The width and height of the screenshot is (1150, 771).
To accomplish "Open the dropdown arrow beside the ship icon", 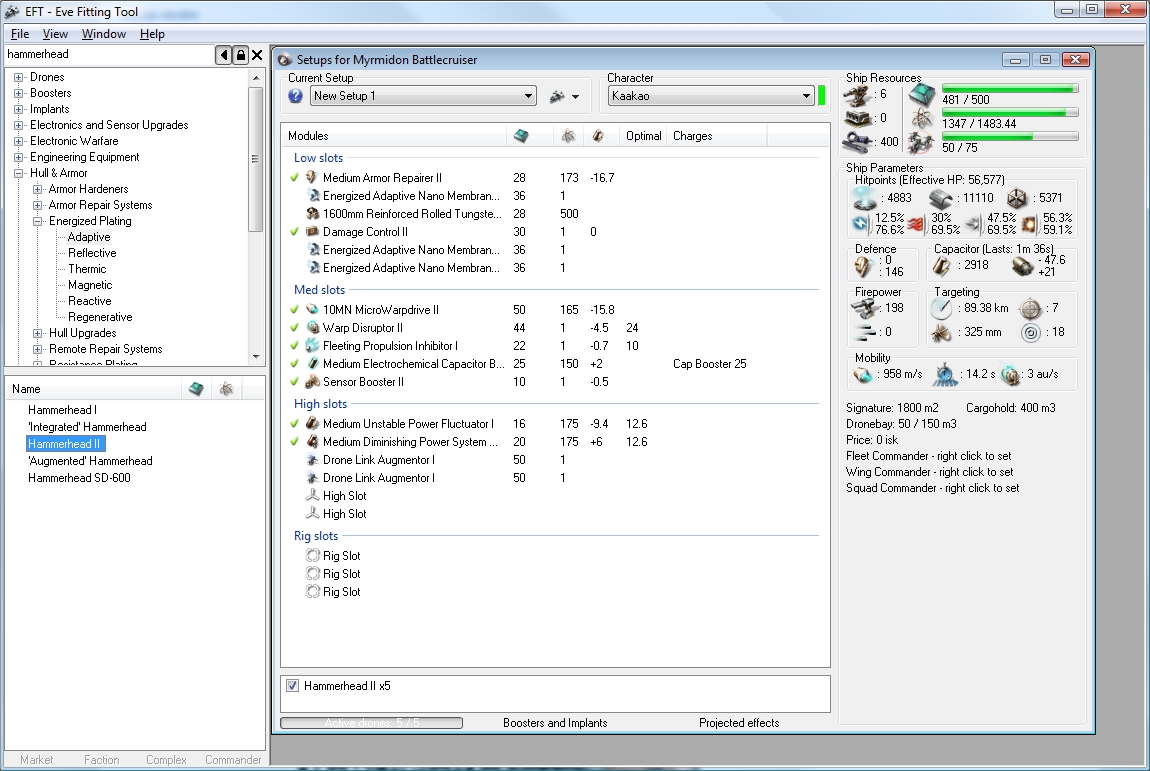I will coord(576,97).
